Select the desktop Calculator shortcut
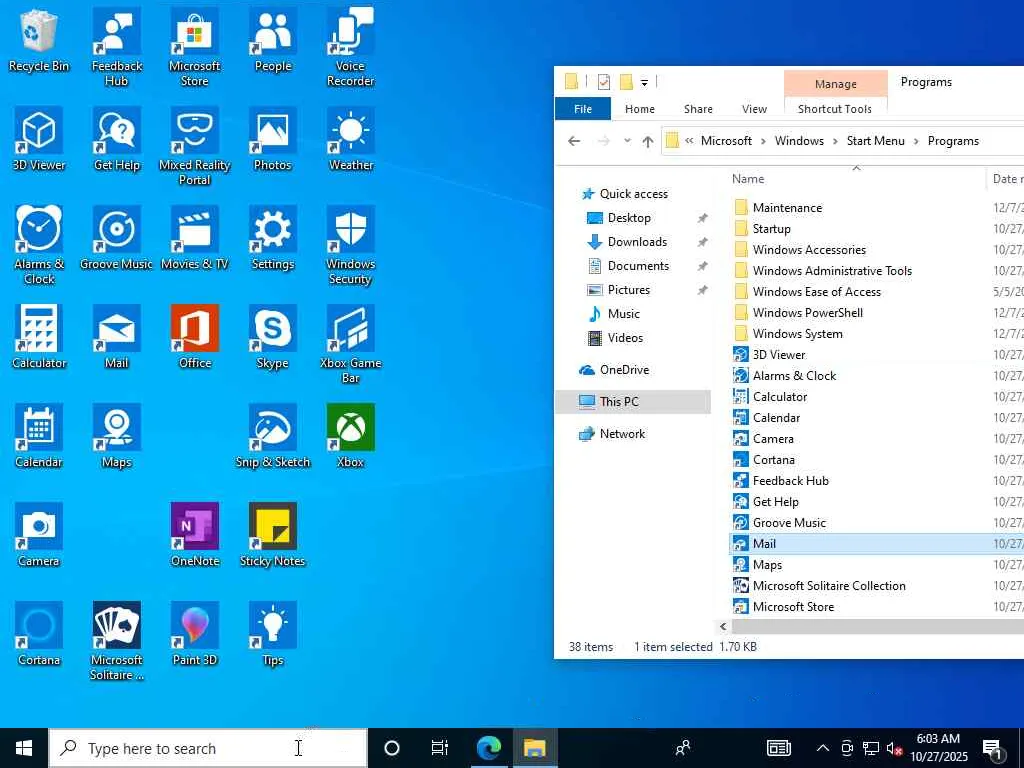The image size is (1024, 768). (x=39, y=337)
